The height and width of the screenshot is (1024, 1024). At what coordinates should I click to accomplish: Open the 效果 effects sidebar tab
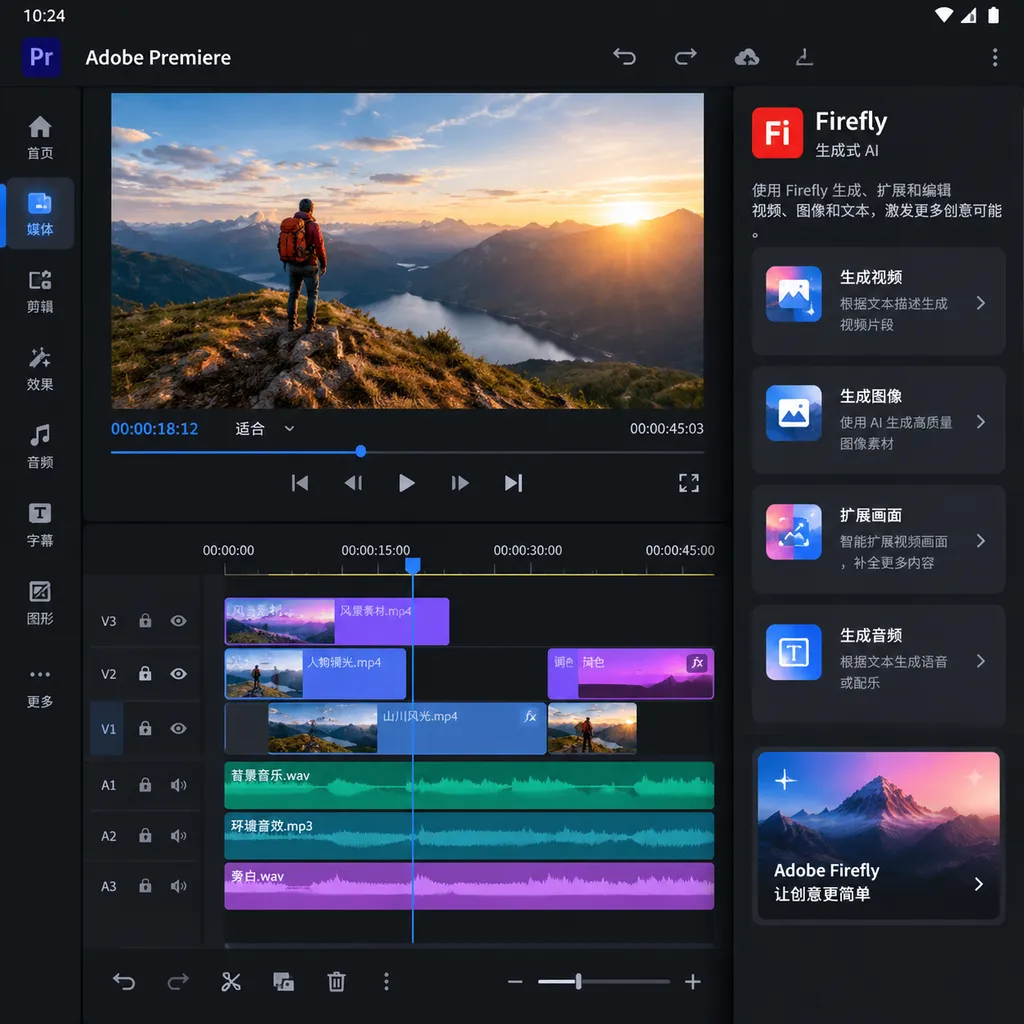(x=40, y=369)
